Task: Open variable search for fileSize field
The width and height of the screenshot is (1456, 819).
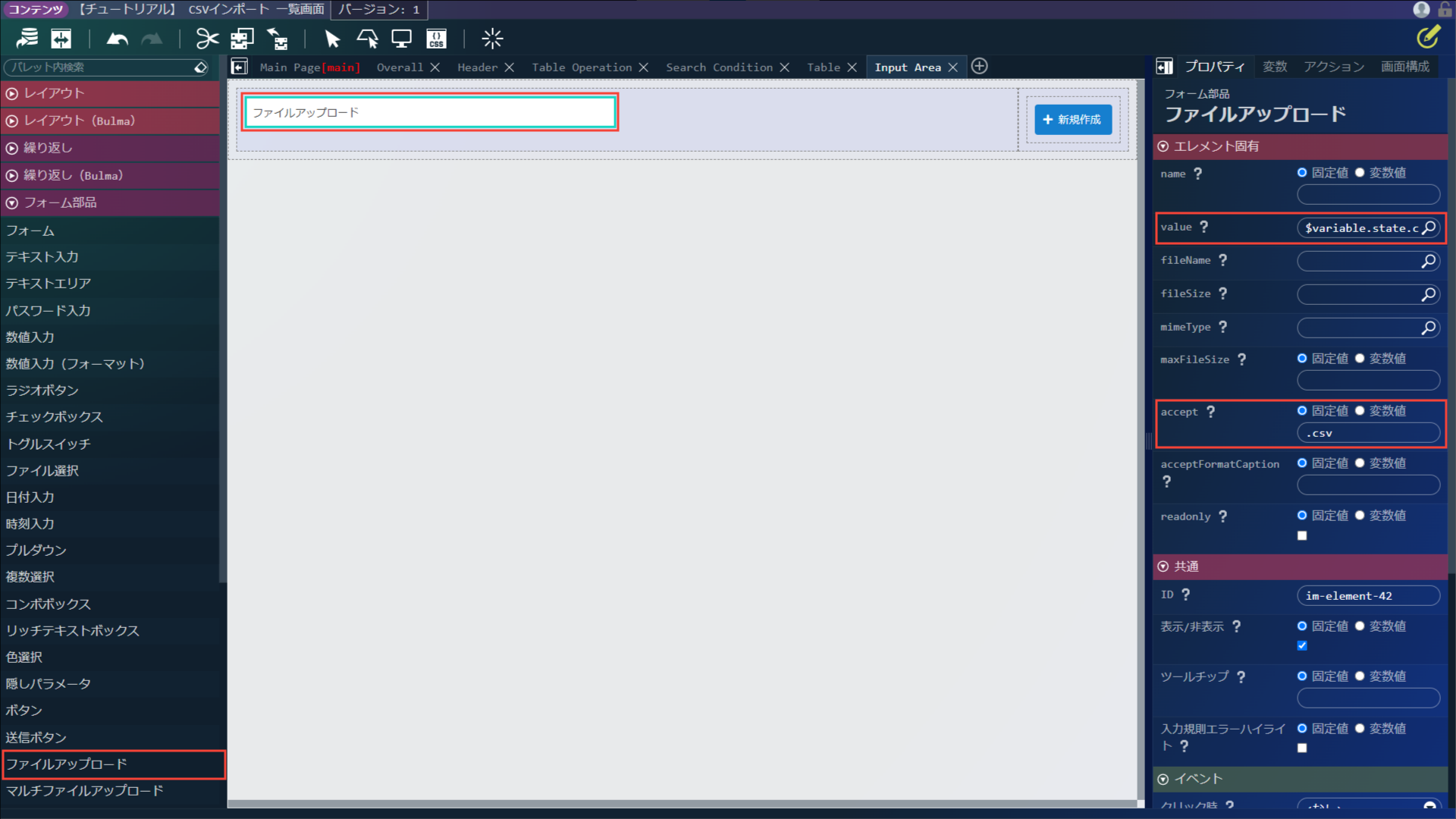Action: 1429,294
